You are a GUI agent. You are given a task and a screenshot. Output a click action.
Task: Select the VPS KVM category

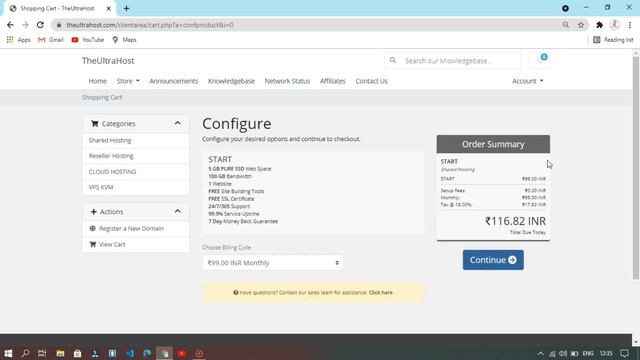(x=136, y=187)
